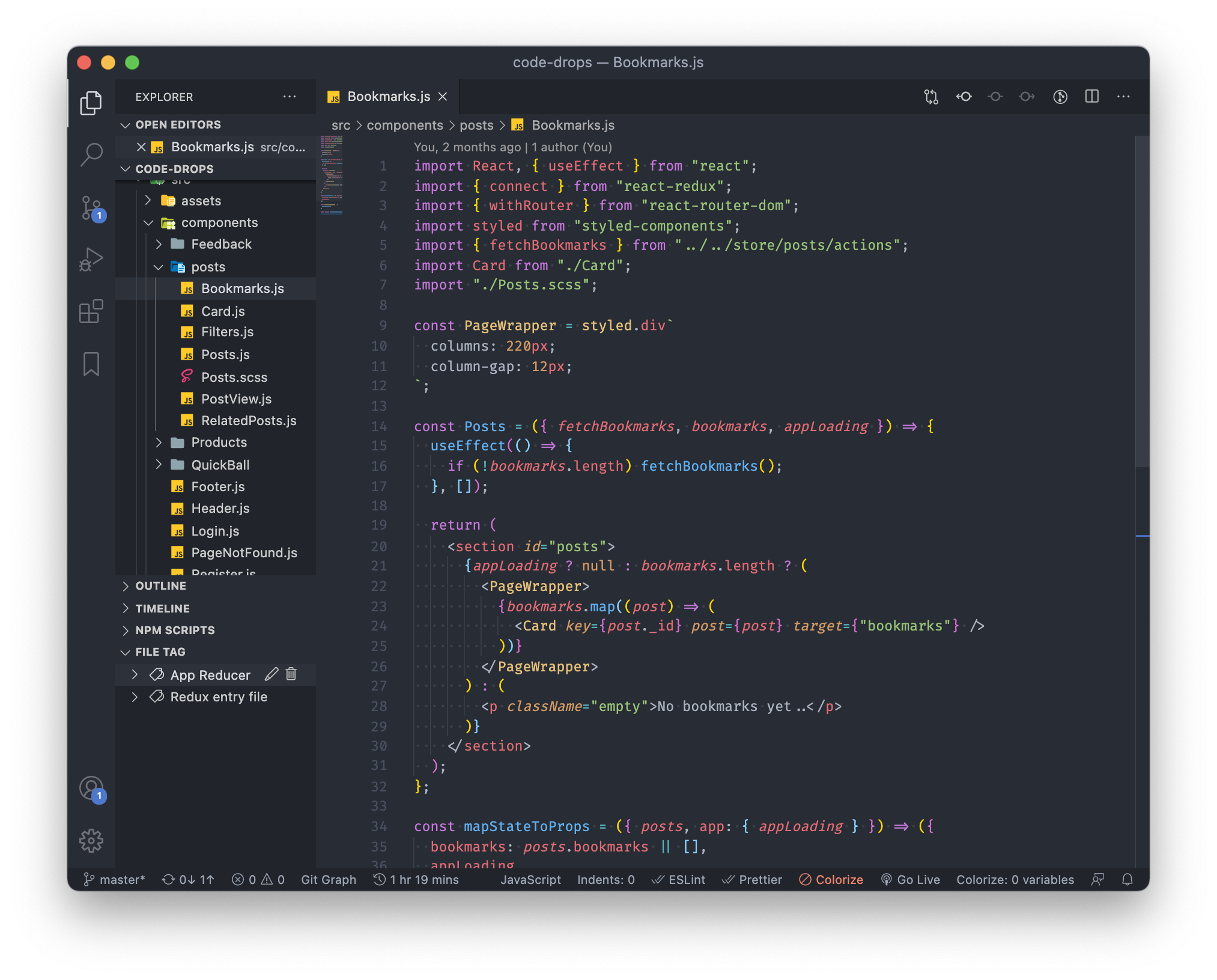Edit the App Reducer tag with pencil

point(272,674)
